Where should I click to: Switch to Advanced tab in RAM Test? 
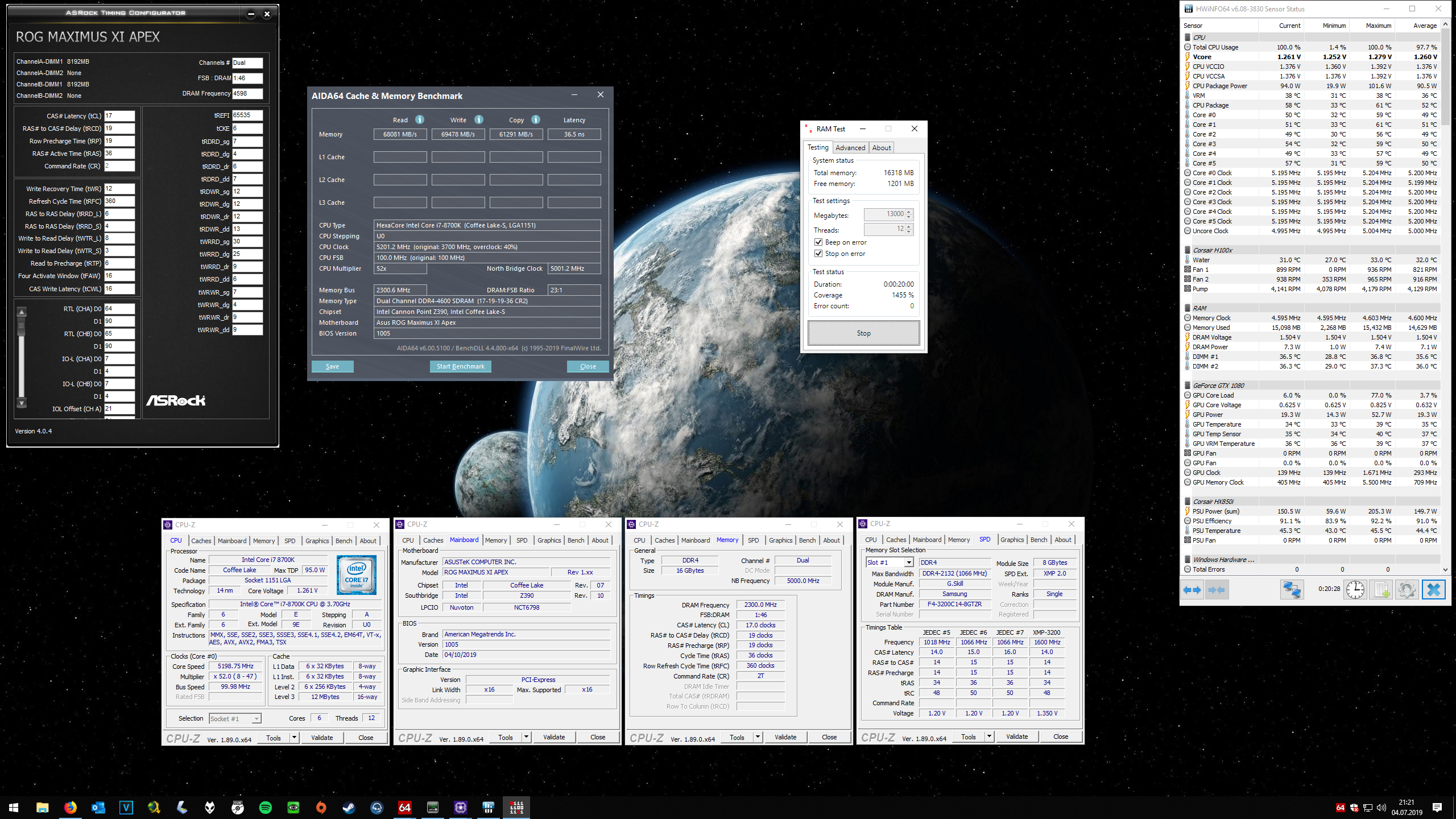pyautogui.click(x=850, y=147)
